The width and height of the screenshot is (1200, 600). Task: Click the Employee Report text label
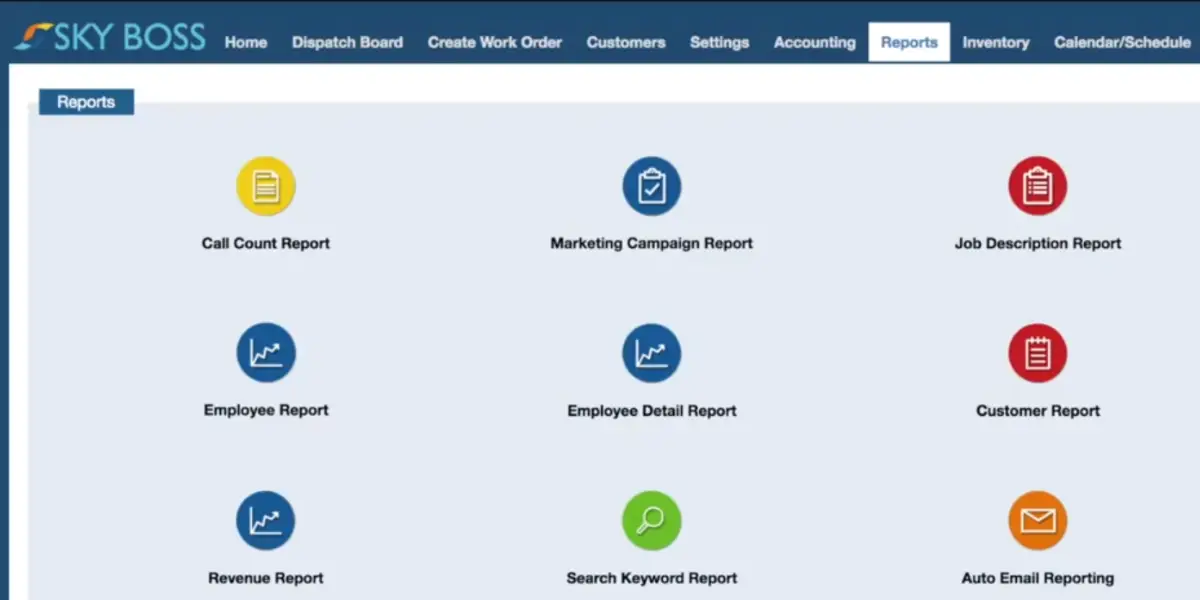tap(266, 410)
